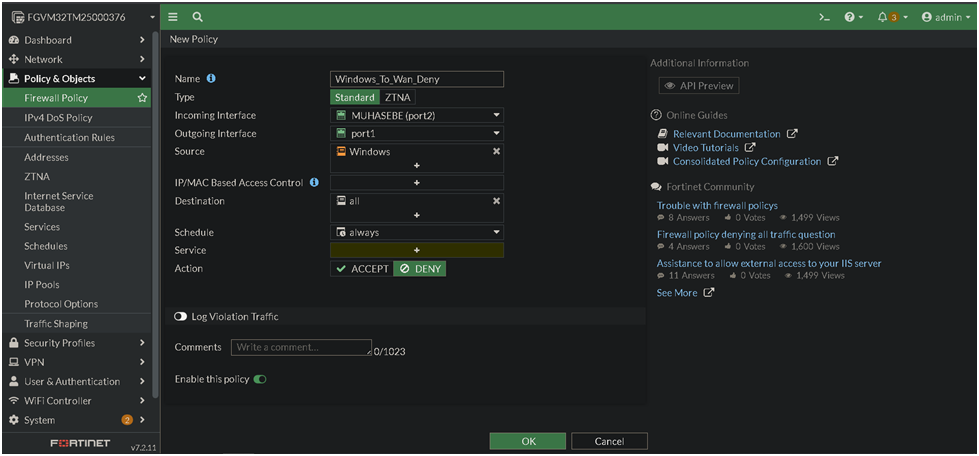Click the System alert badge showing 2
Image resolution: width=979 pixels, height=456 pixels.
click(x=127, y=420)
